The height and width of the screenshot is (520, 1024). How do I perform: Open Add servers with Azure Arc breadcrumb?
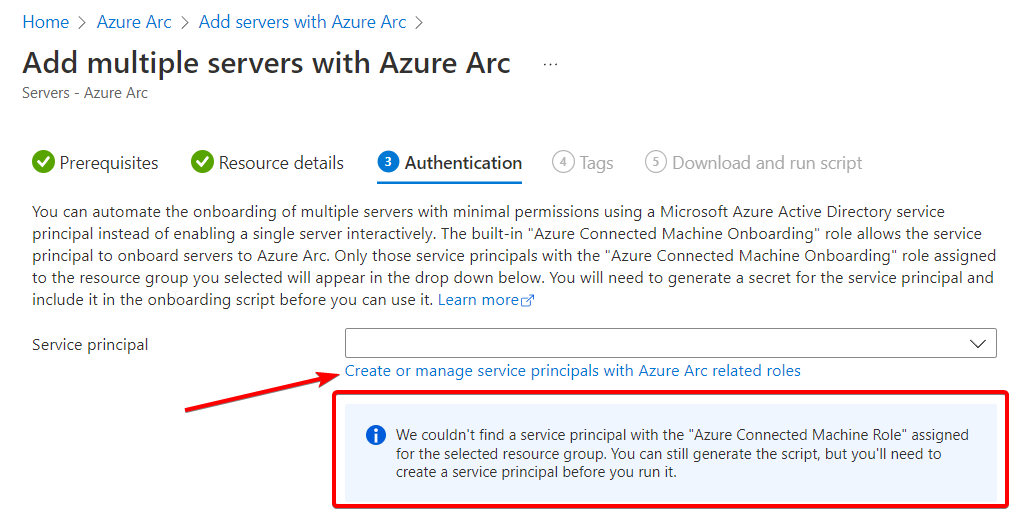pyautogui.click(x=302, y=22)
